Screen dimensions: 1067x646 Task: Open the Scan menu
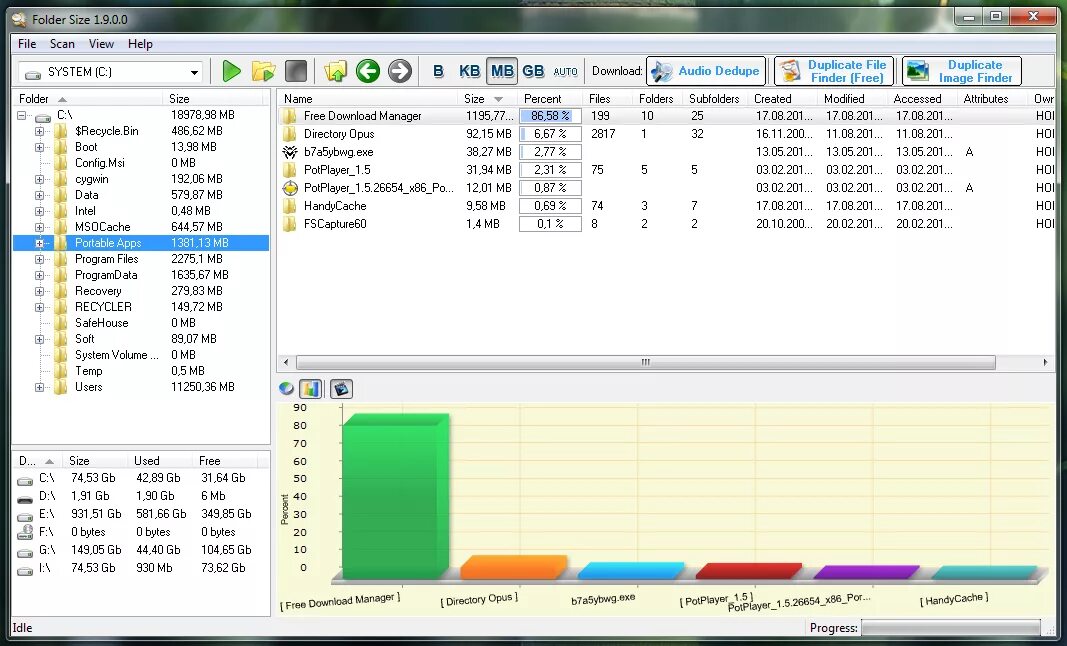click(x=62, y=44)
